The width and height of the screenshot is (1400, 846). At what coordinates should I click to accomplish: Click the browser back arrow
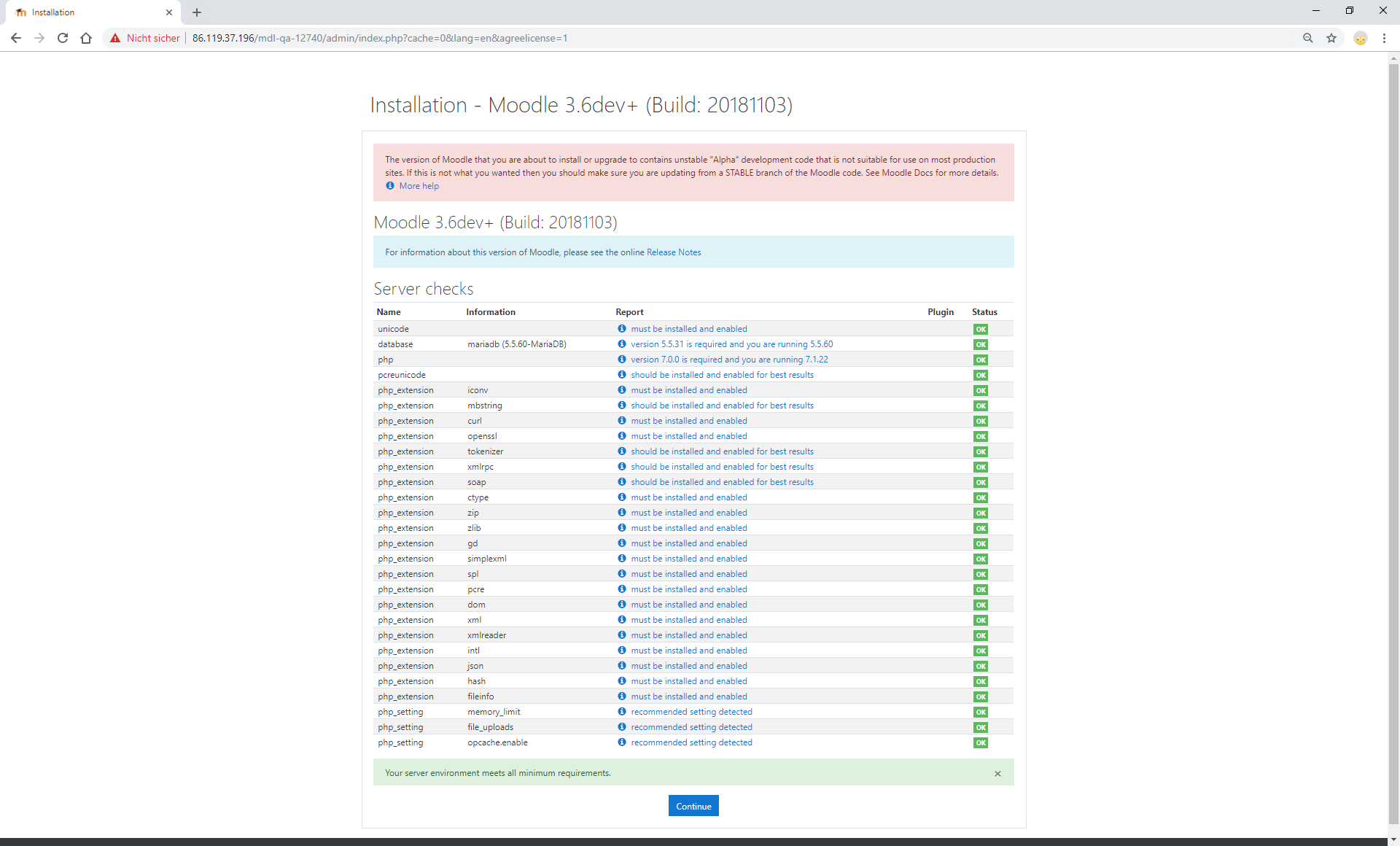(16, 38)
